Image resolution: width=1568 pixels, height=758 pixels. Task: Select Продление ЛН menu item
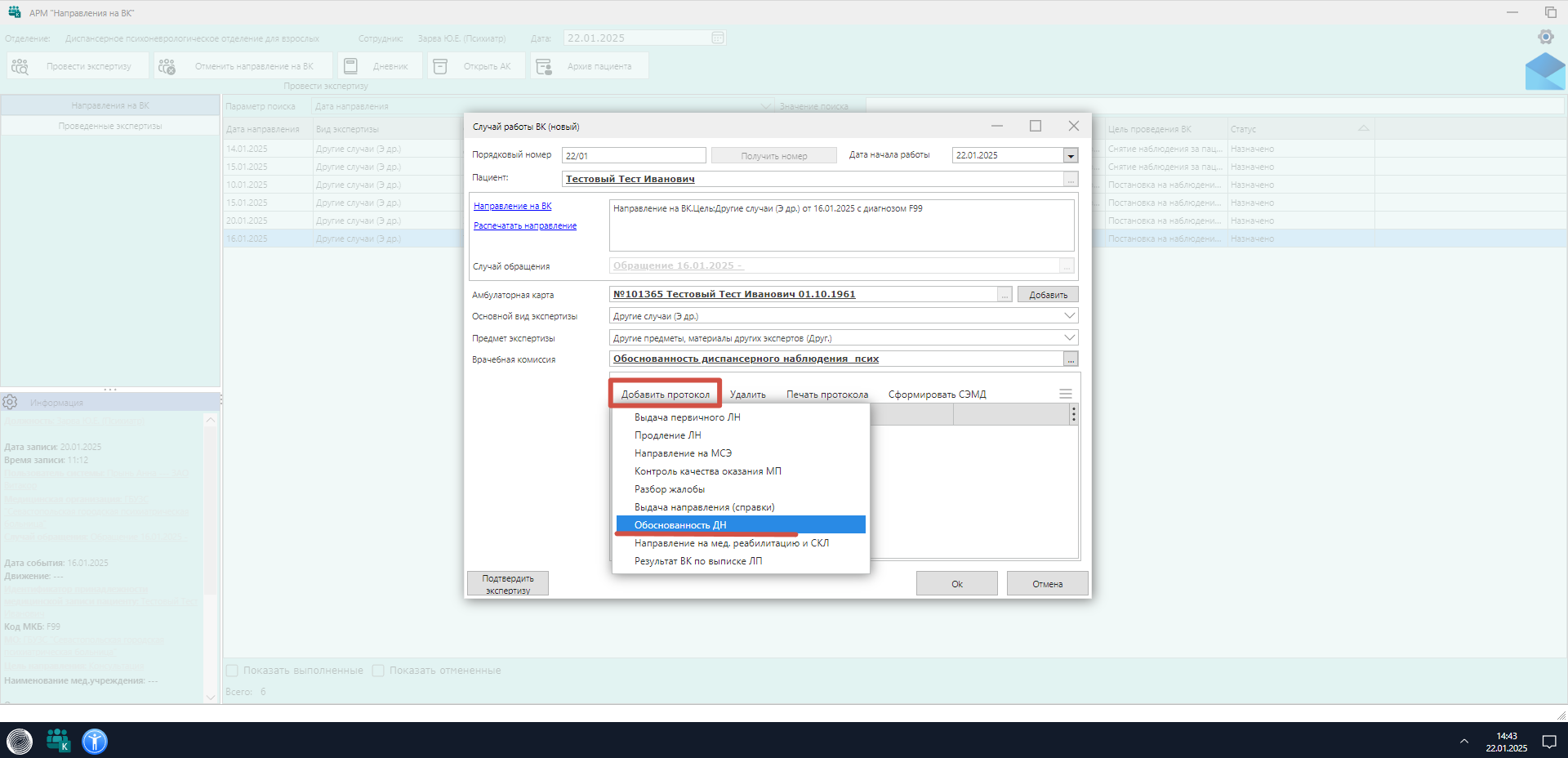(741, 435)
